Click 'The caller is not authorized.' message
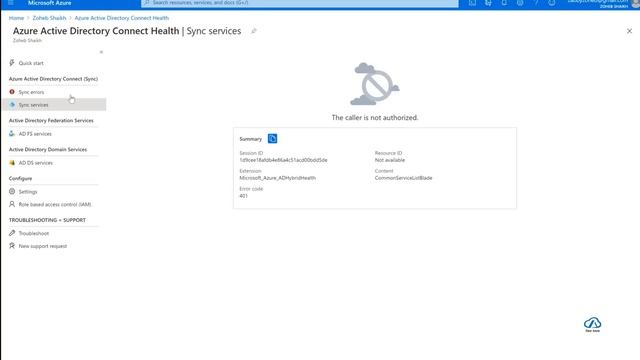 pyautogui.click(x=375, y=118)
